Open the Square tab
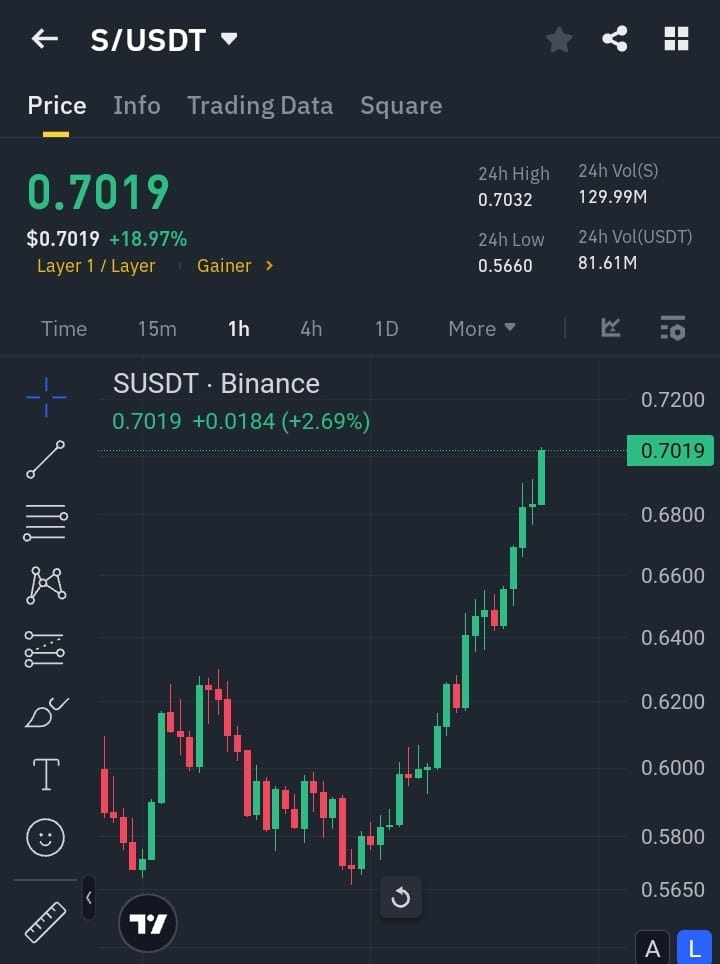Viewport: 720px width, 964px height. [x=401, y=105]
